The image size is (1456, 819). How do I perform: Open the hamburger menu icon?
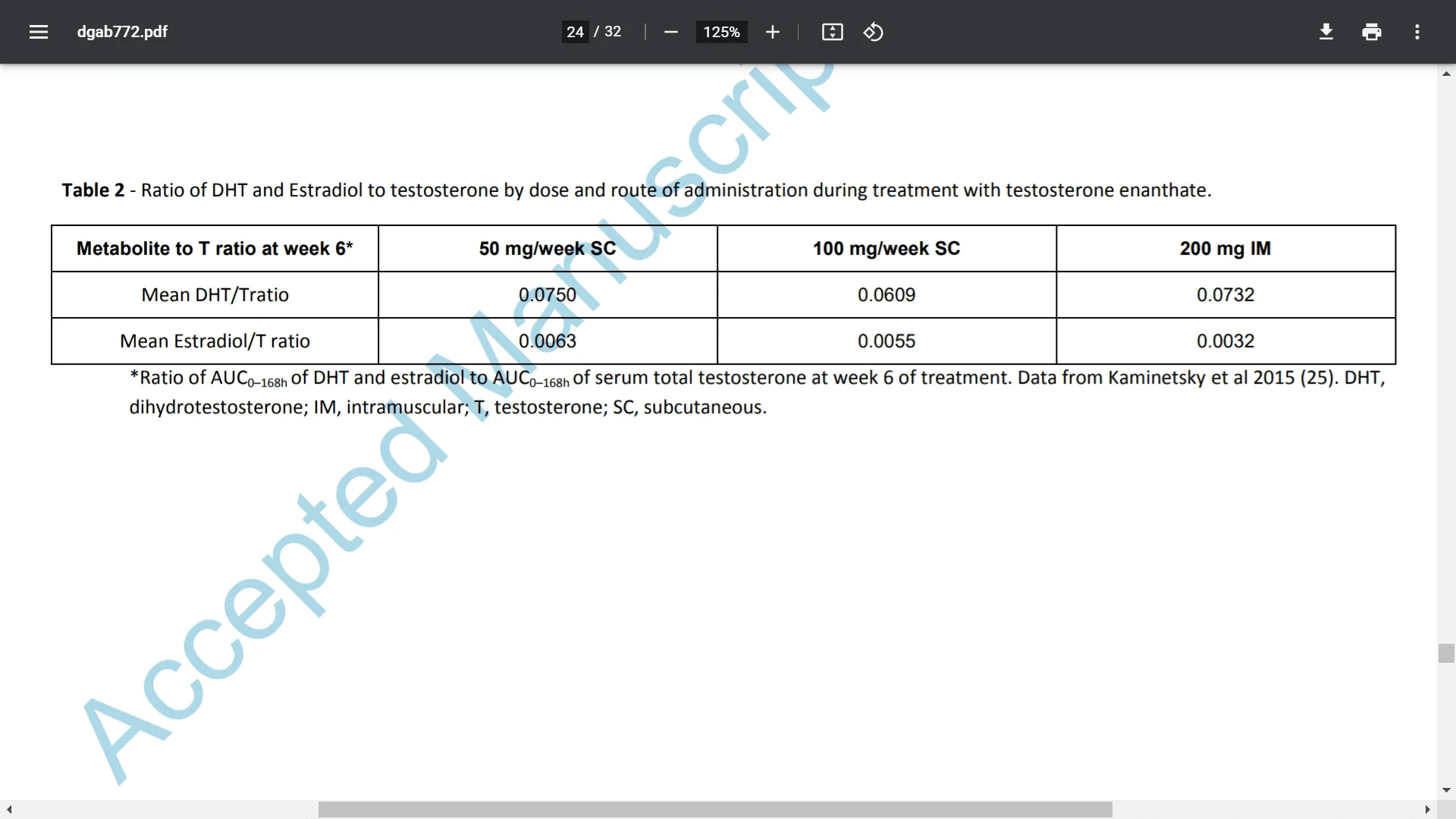37,31
